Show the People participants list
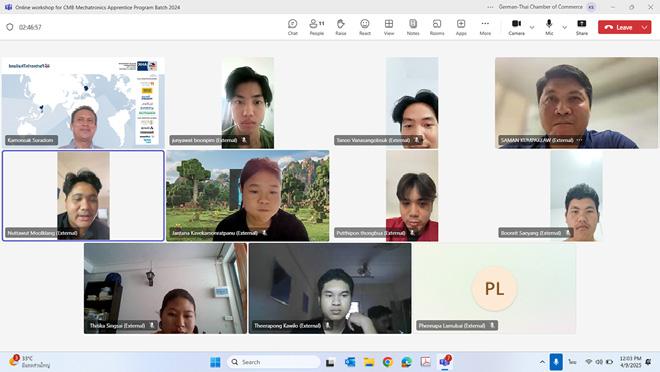Image resolution: width=660 pixels, height=372 pixels. [317, 27]
